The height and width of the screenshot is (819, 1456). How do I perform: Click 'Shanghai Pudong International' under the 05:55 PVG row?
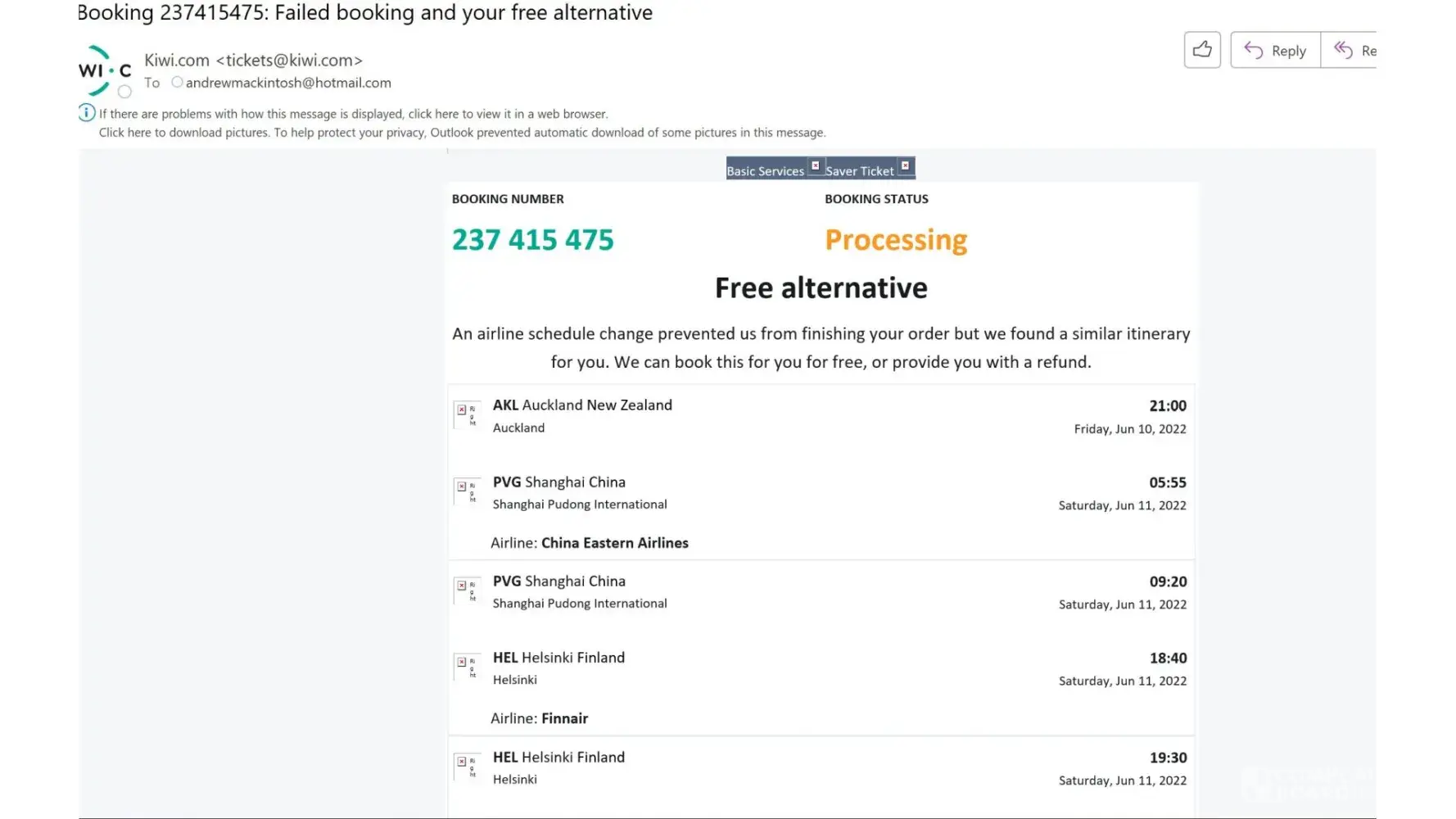pos(580,505)
